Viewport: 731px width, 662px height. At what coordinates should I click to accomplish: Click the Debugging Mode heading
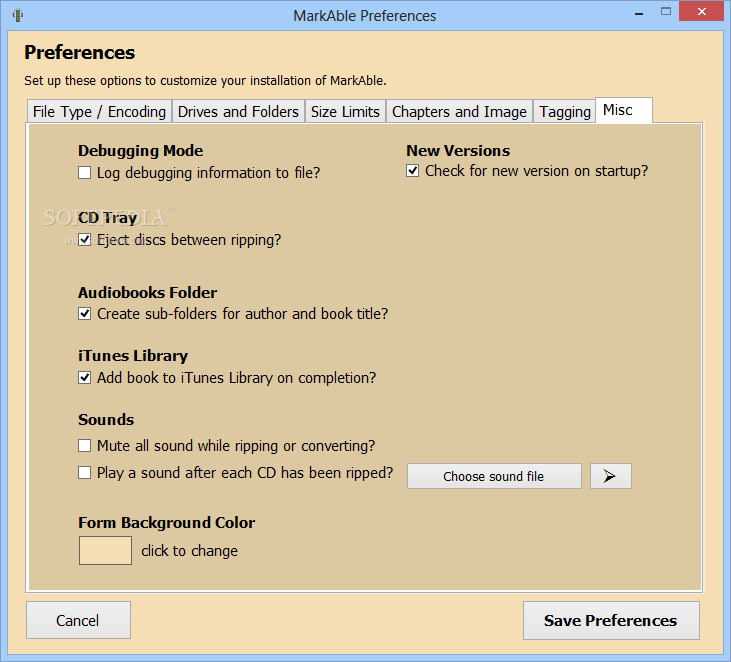point(141,151)
